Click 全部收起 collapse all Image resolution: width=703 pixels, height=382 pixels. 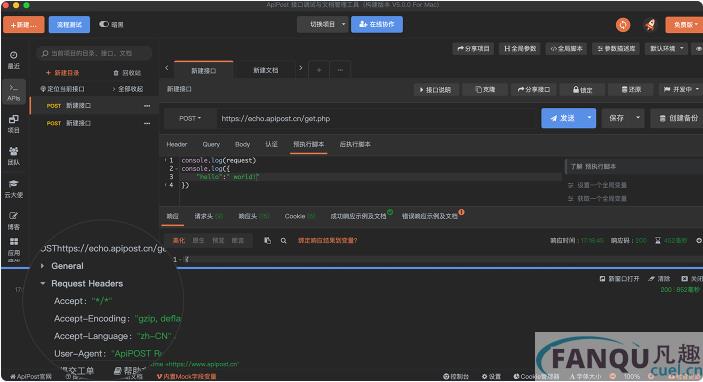point(128,89)
